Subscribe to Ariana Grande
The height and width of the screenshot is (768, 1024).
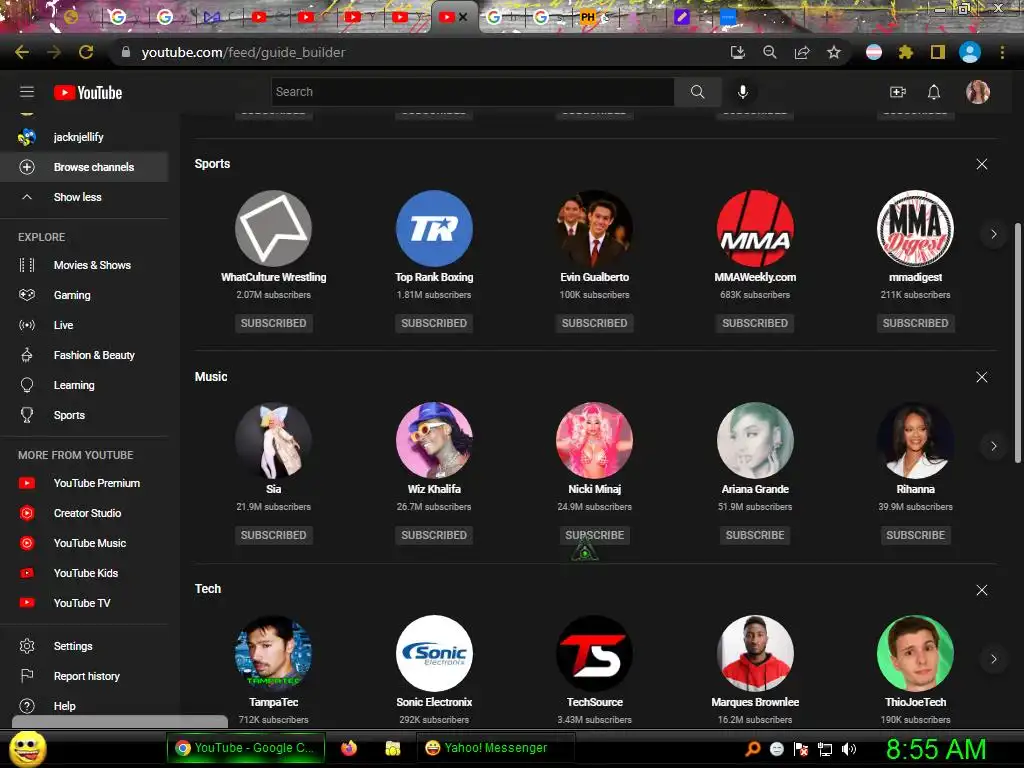pos(755,536)
